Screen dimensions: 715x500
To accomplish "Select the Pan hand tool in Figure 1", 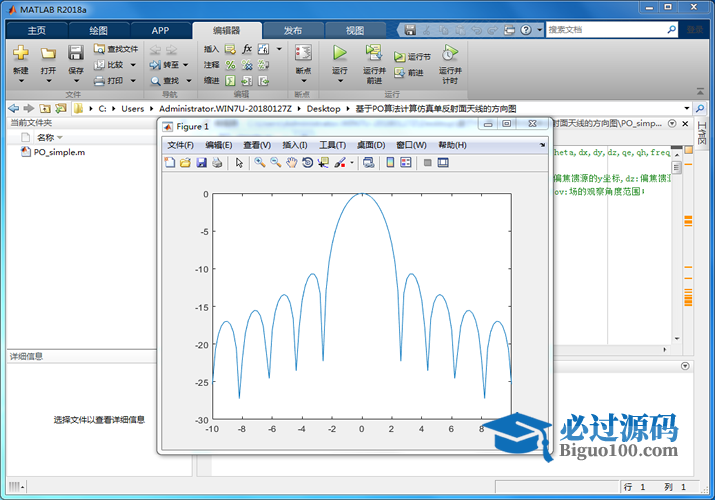I will click(291, 162).
